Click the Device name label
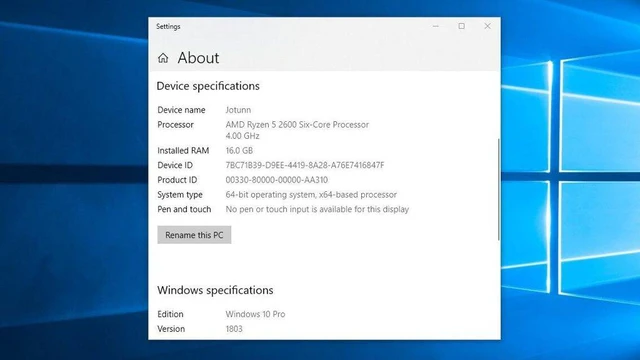The width and height of the screenshot is (640, 360). click(x=181, y=110)
